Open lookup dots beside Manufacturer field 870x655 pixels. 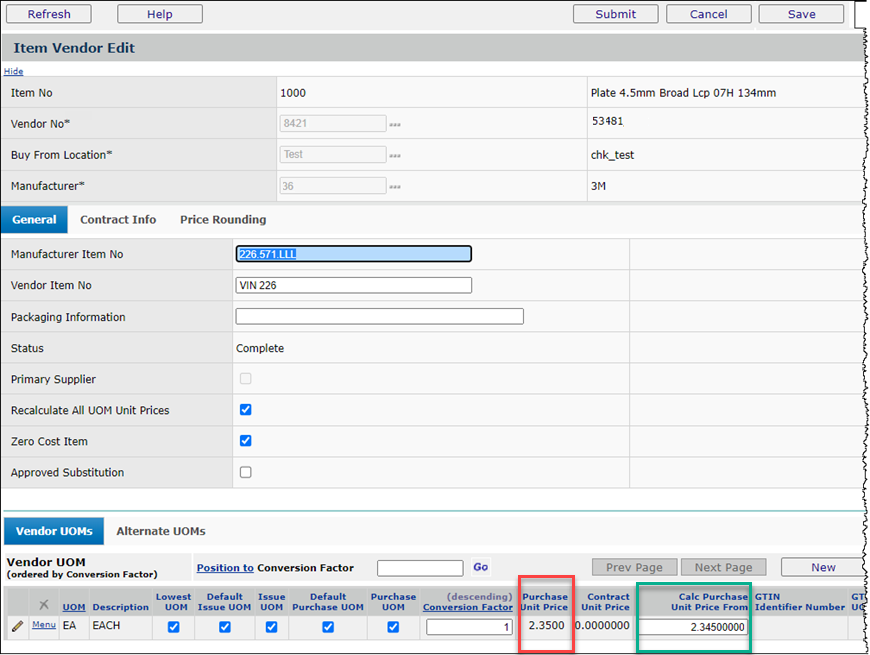pos(395,187)
